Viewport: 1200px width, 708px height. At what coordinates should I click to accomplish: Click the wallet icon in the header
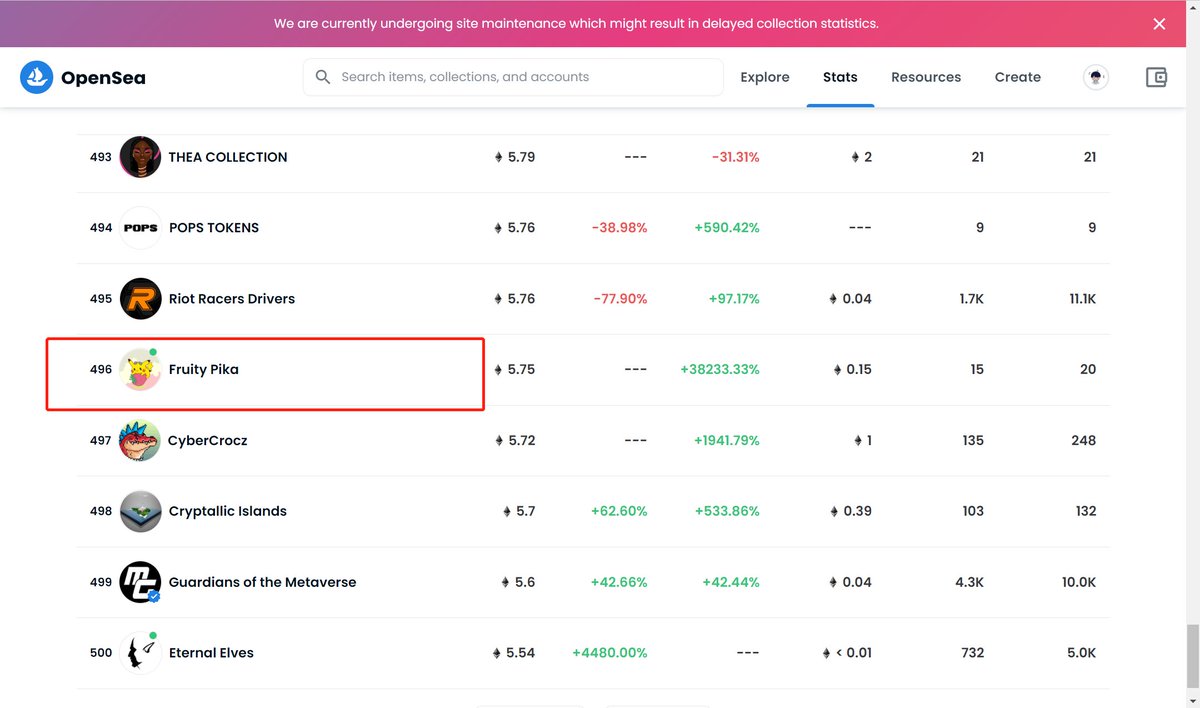click(1156, 77)
